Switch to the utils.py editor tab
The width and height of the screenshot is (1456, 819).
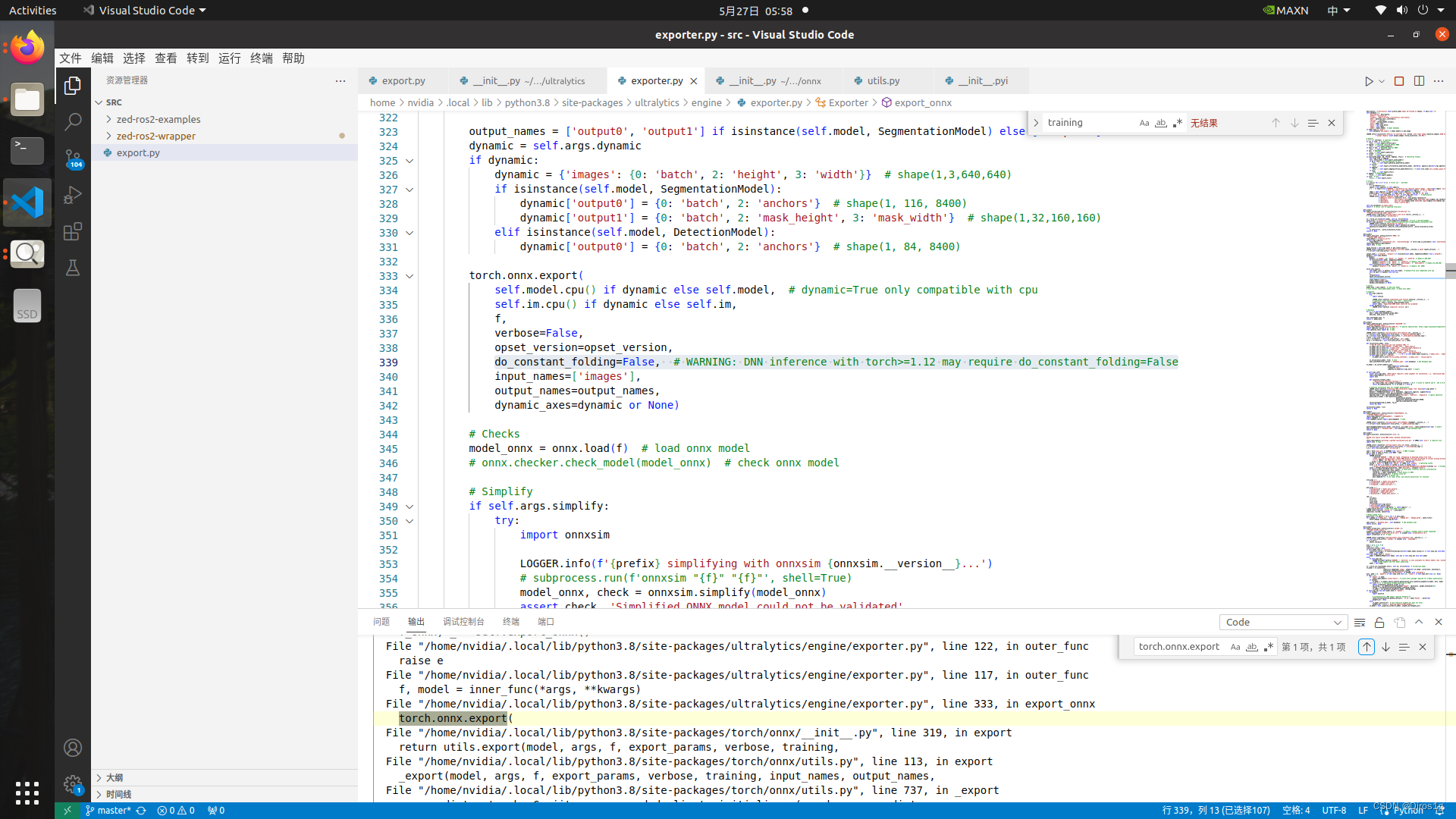(x=884, y=80)
